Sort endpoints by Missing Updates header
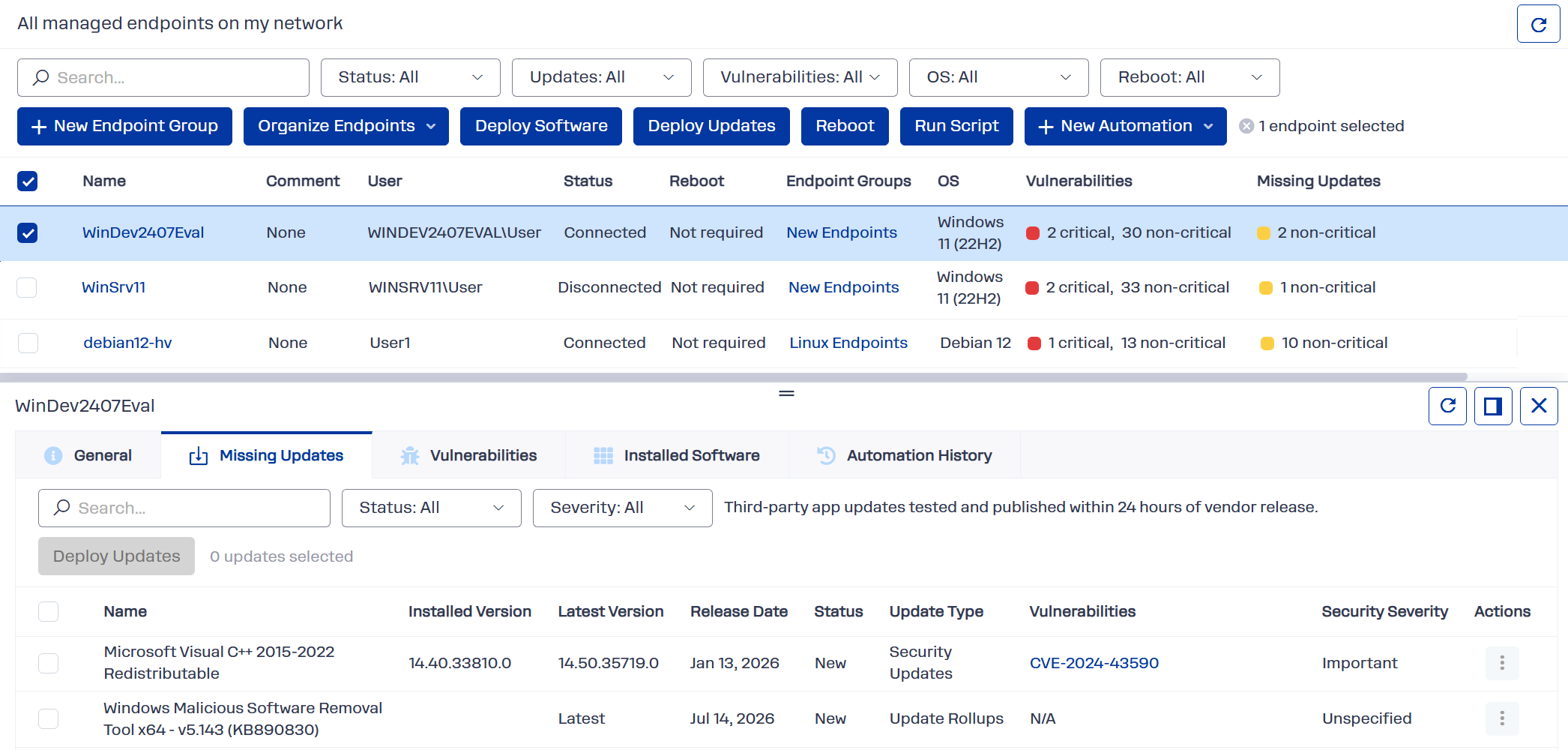Screen dimensions: 1568x750 tap(1318, 181)
